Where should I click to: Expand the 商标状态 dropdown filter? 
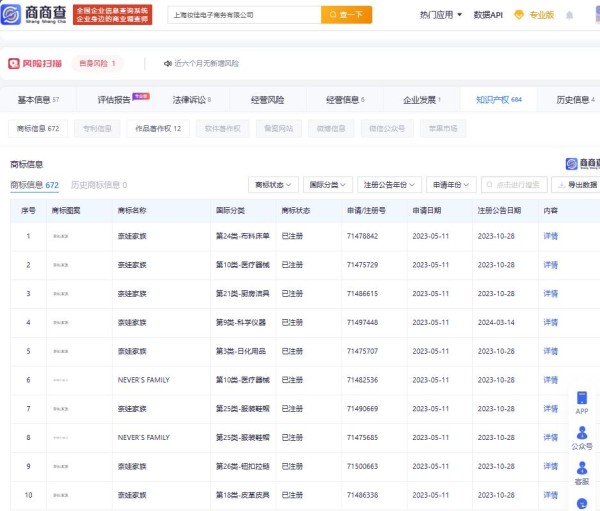click(x=272, y=185)
